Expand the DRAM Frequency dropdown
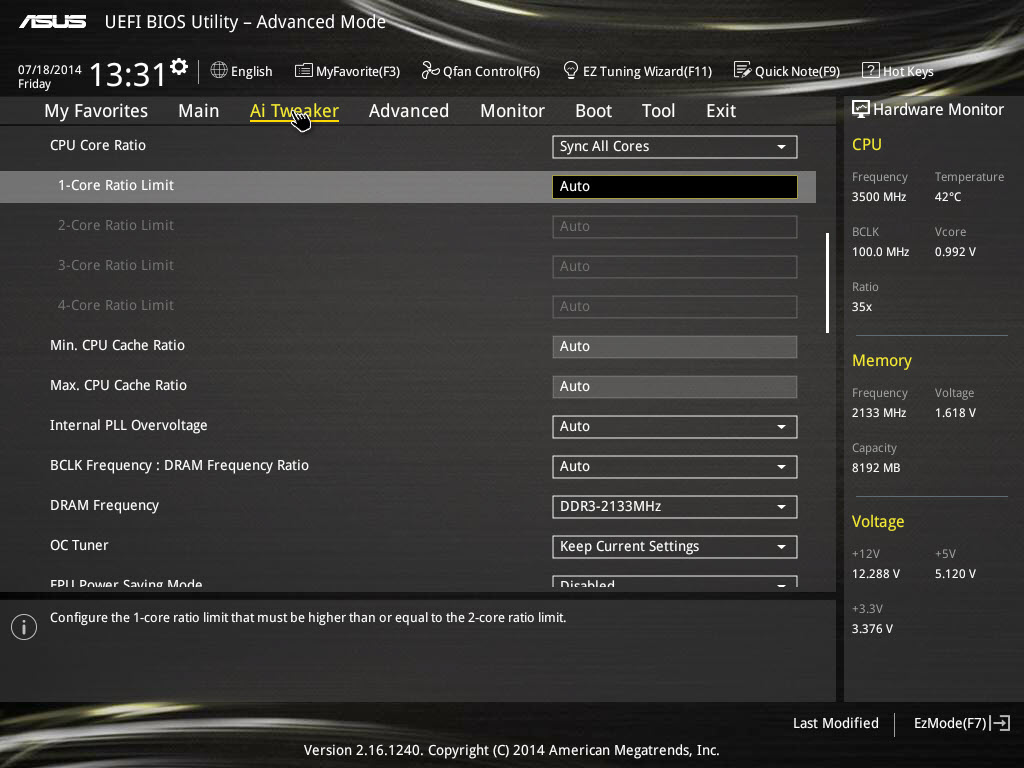 (x=675, y=507)
